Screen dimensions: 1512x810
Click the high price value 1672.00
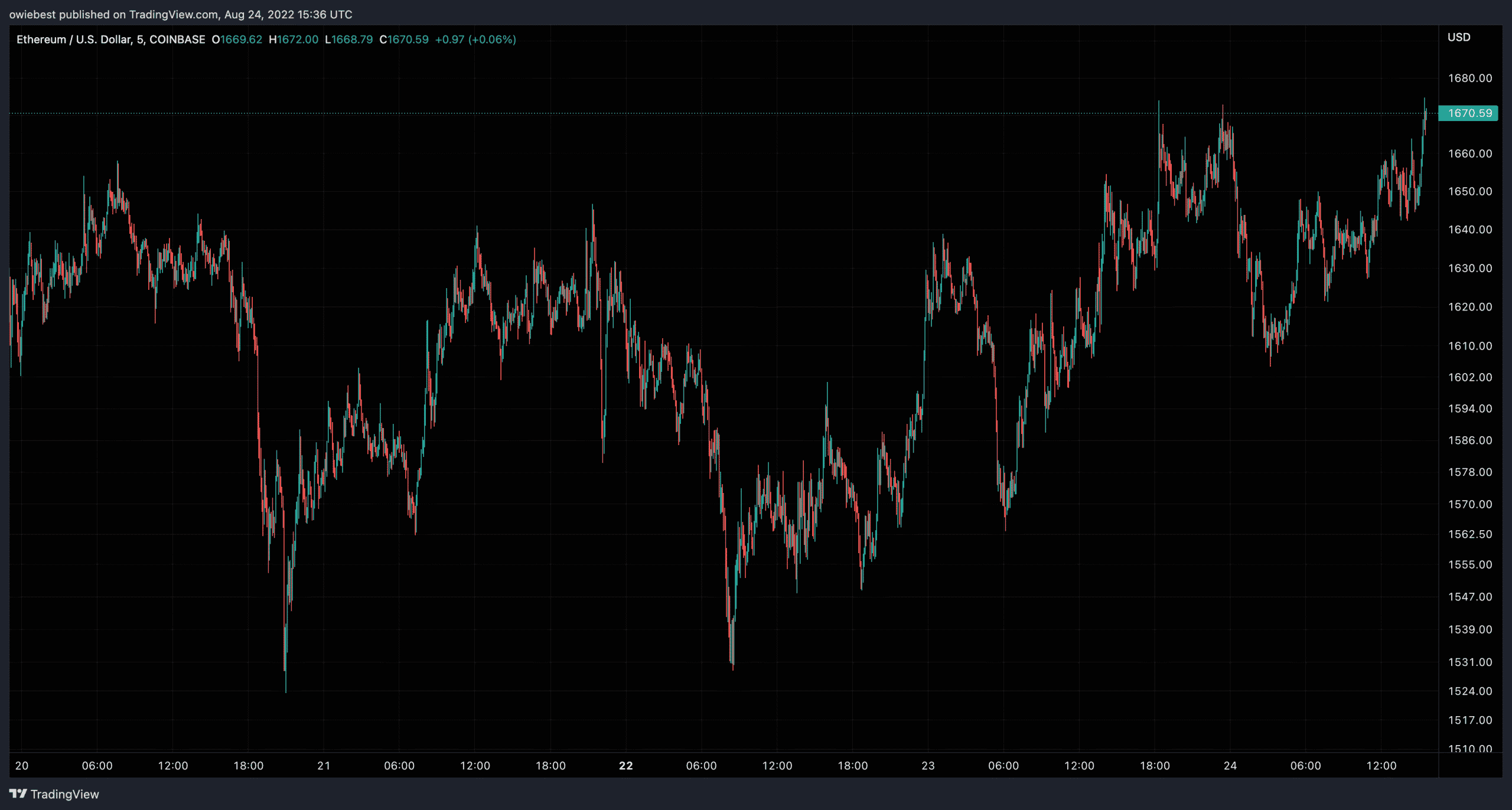click(297, 40)
